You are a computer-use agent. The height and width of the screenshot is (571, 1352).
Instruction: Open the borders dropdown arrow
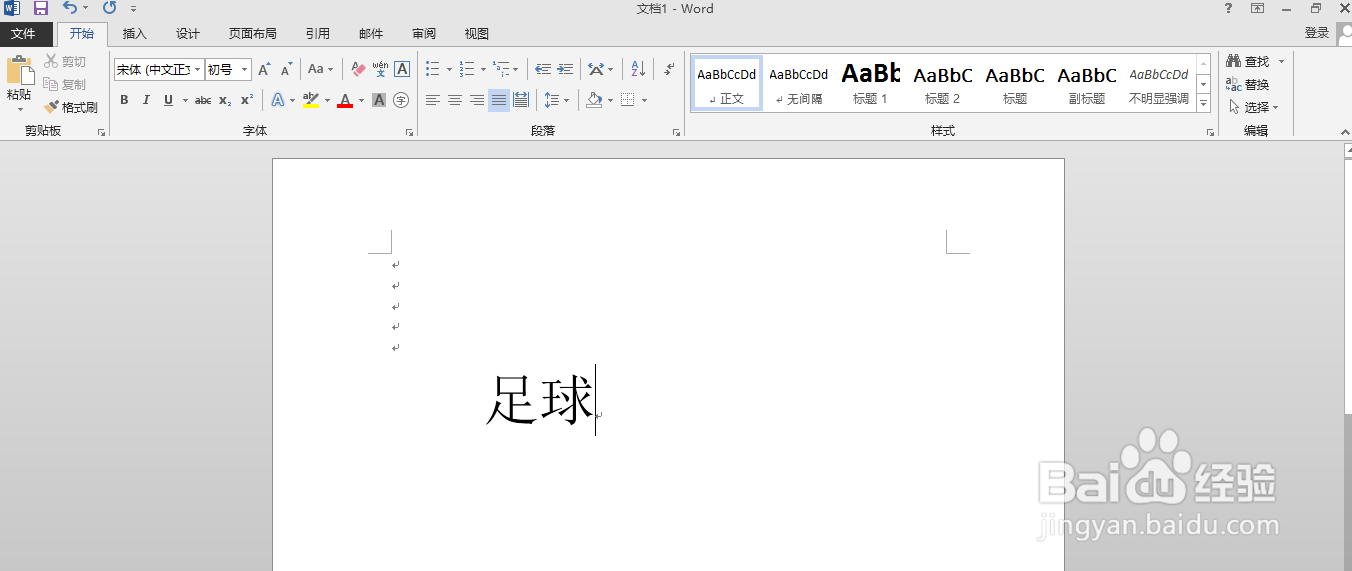(x=644, y=100)
